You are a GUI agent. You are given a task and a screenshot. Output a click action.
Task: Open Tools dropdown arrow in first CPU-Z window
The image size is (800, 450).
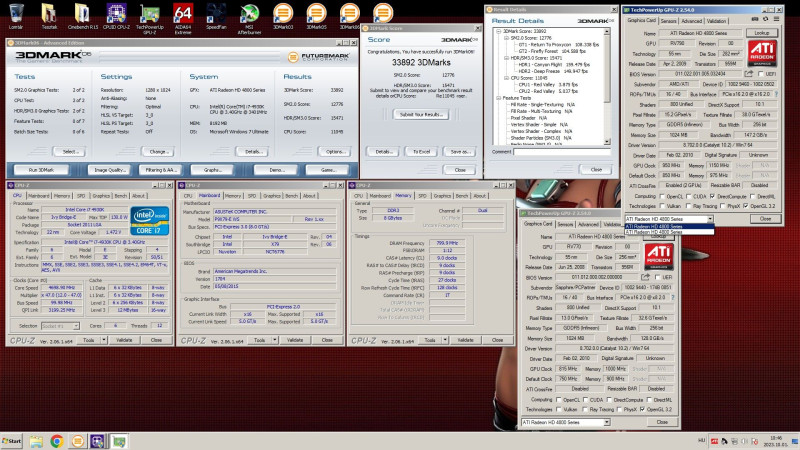pos(104,340)
